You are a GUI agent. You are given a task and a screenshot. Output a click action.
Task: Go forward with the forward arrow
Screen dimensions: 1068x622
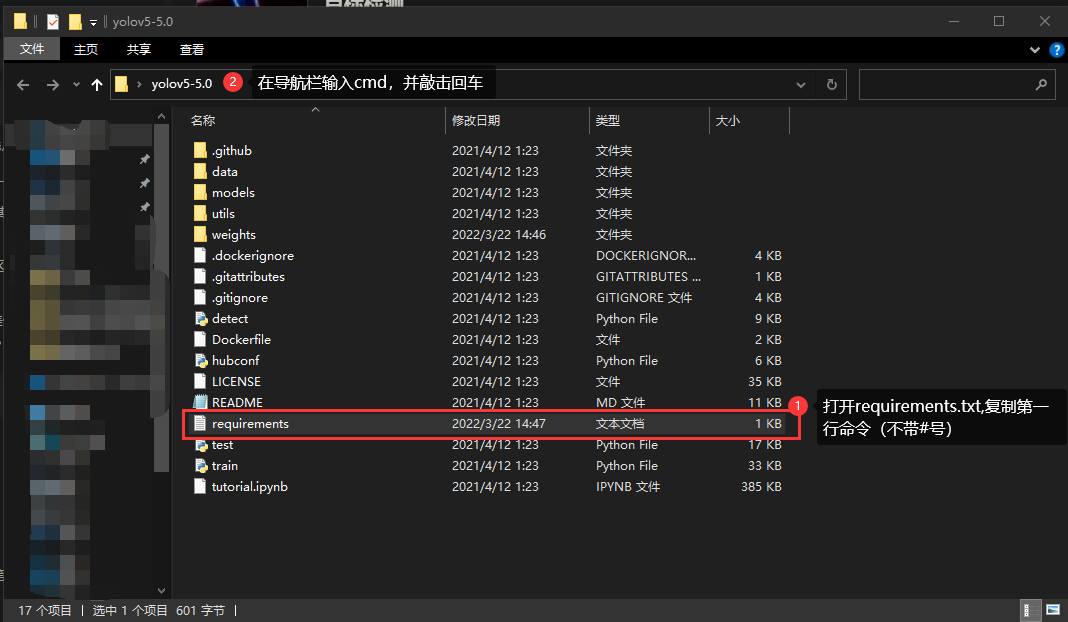tap(52, 84)
